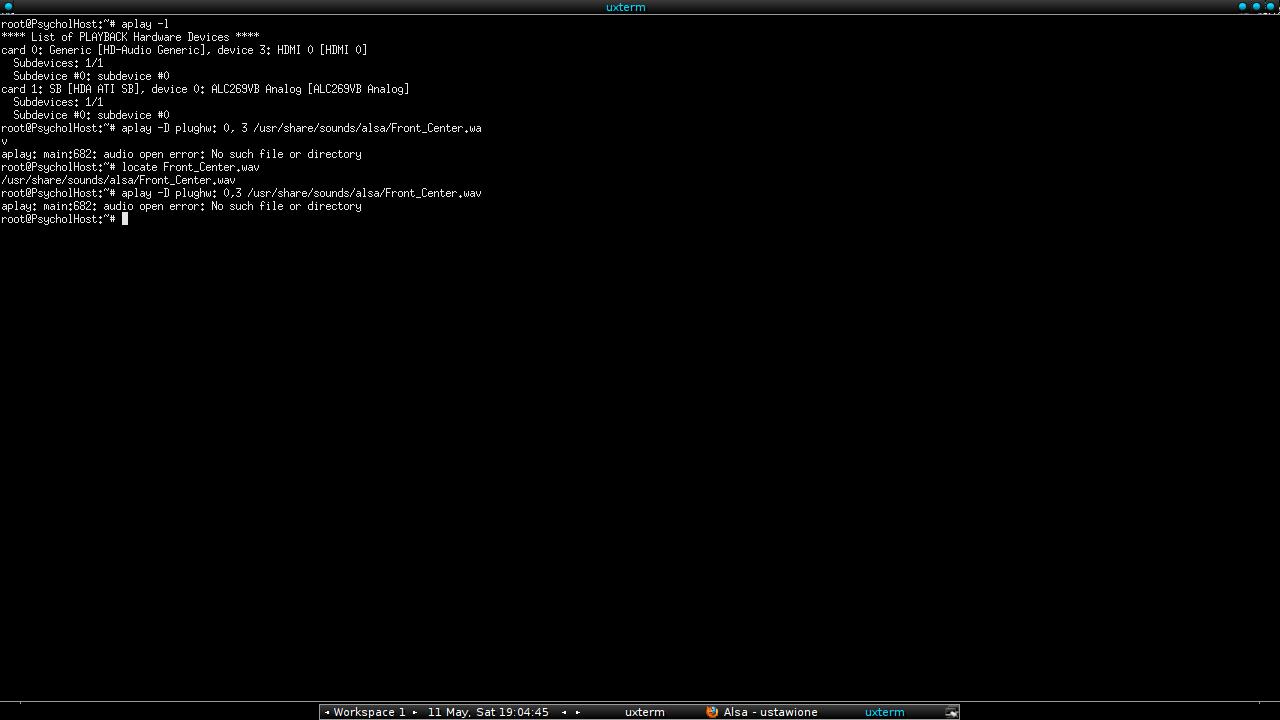Close the uxterm window via the rightmost title button
Image resolution: width=1280 pixels, height=720 pixels.
[x=1270, y=7]
